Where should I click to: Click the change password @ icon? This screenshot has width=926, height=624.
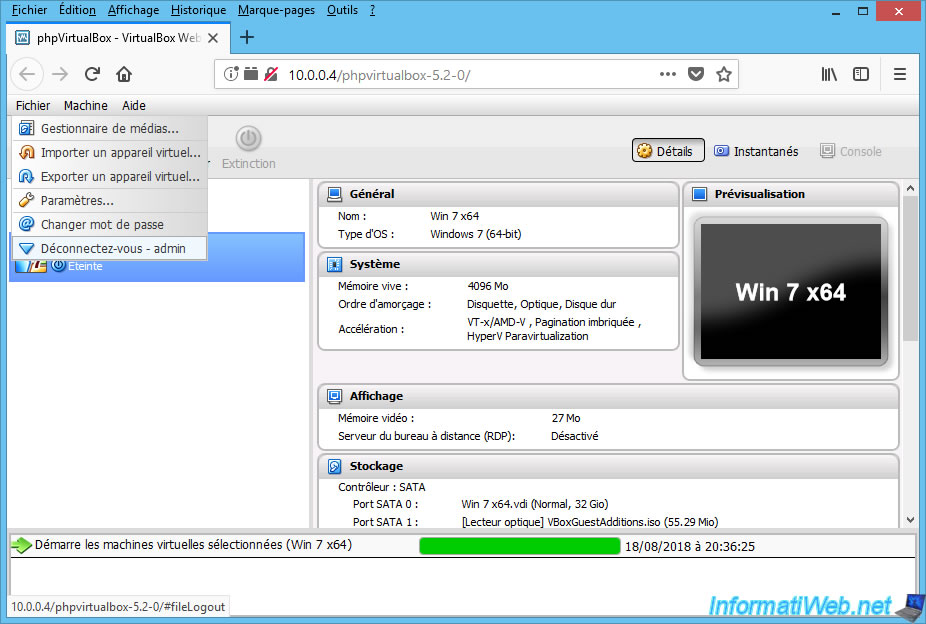click(26, 224)
